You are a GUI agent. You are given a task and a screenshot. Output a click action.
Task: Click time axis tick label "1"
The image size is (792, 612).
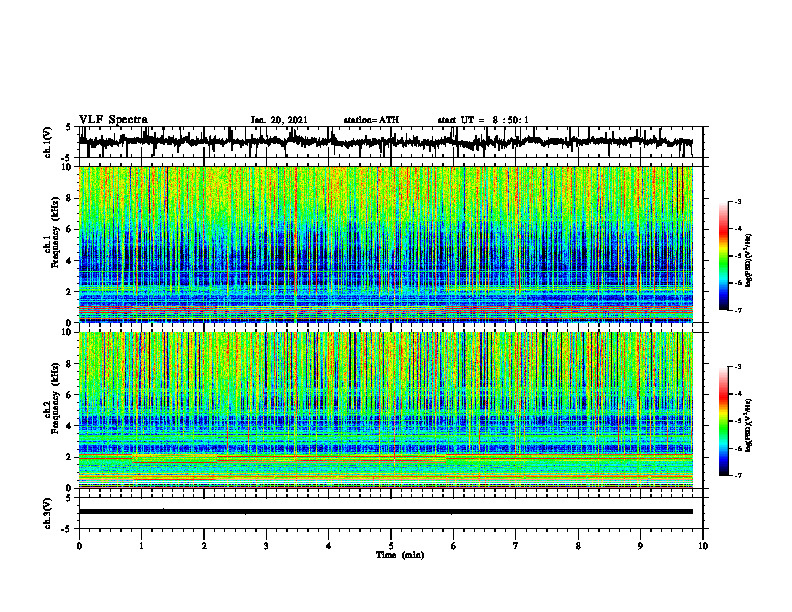pos(141,546)
